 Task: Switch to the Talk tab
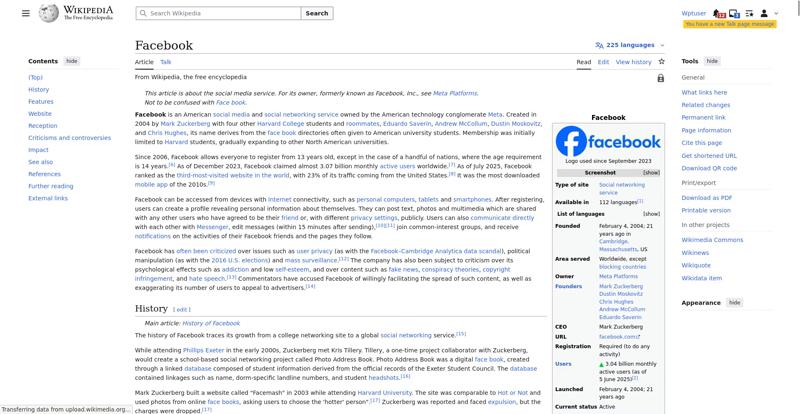tap(166, 62)
